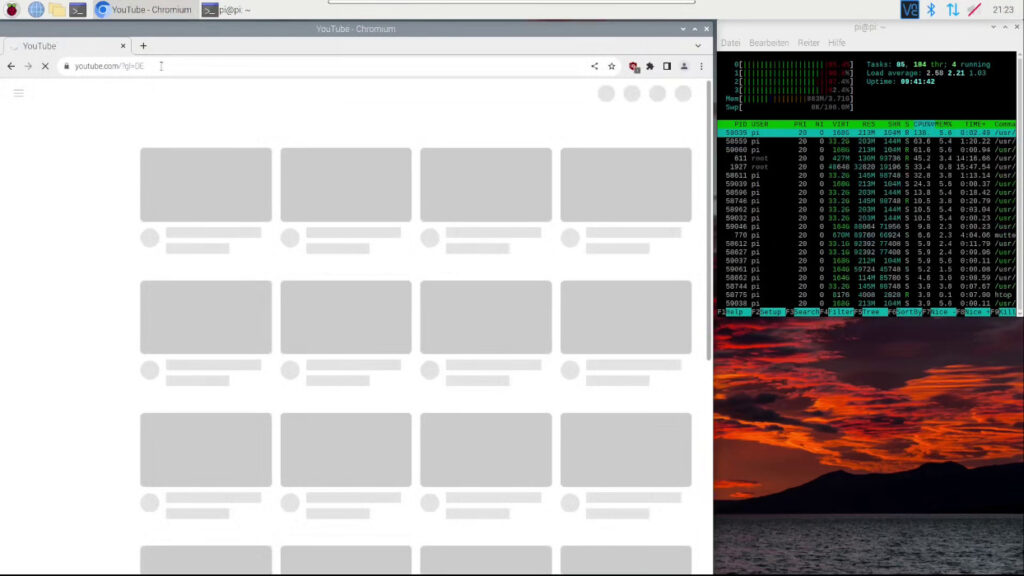Sort htop by the VIRT column header
1024x576 pixels.
click(x=840, y=124)
